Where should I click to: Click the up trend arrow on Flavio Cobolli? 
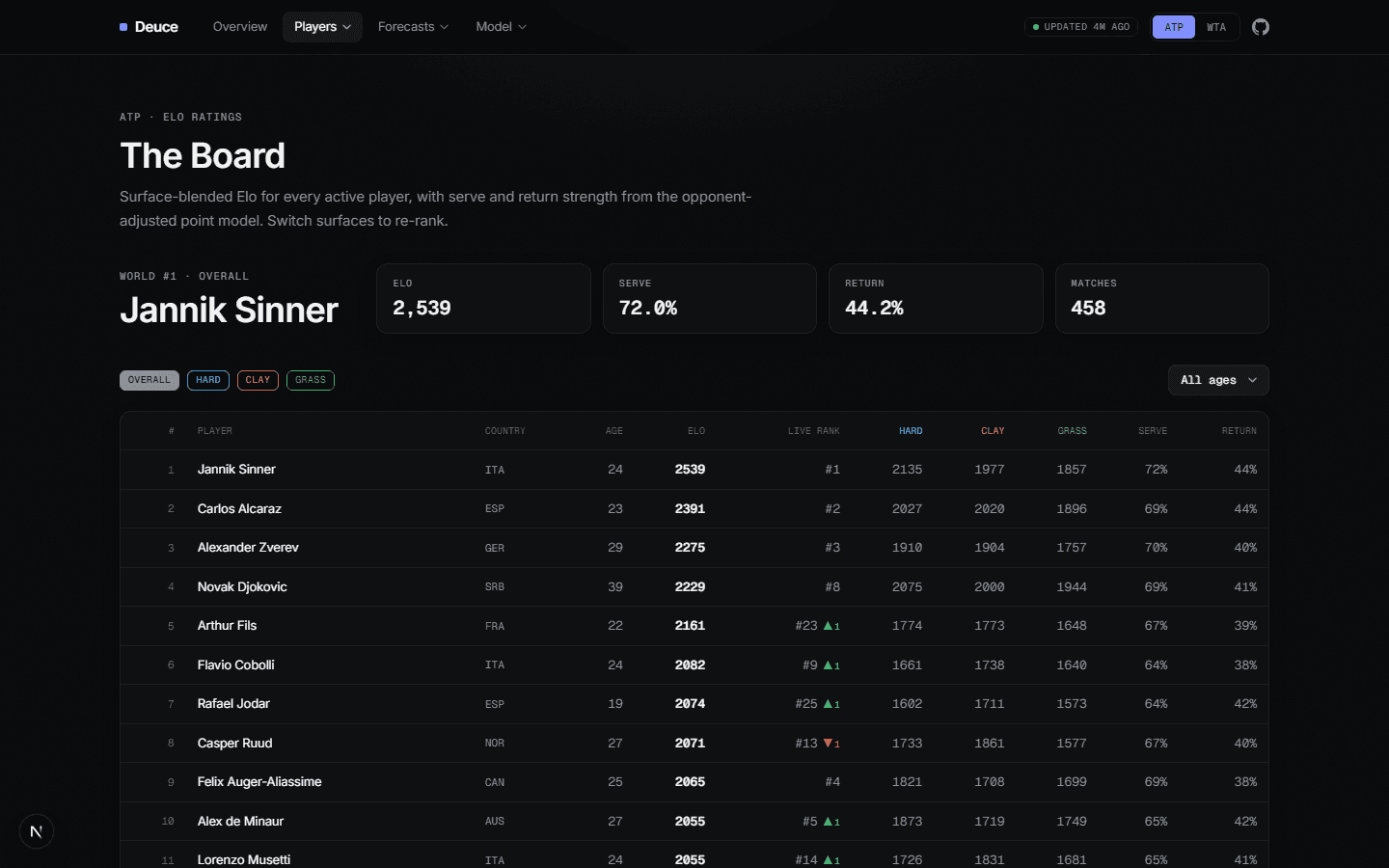pyautogui.click(x=828, y=665)
